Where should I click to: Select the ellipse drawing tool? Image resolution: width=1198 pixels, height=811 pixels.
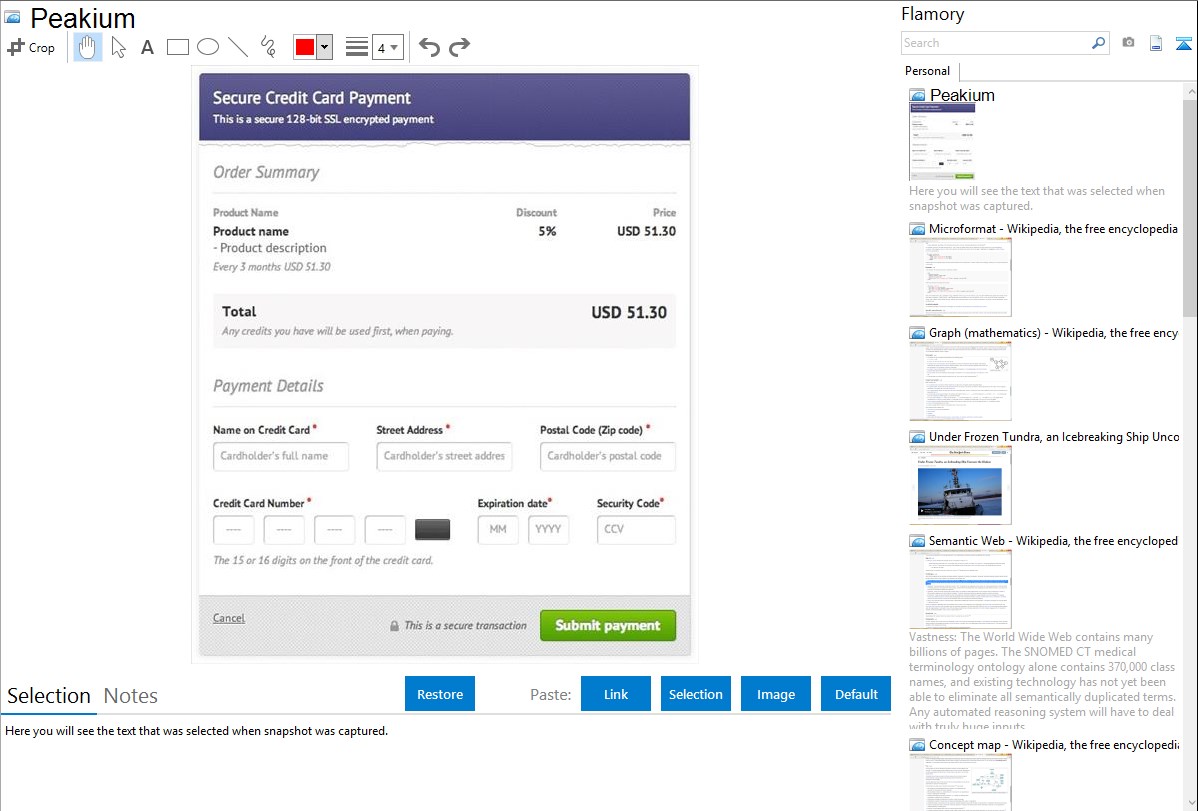tap(208, 47)
